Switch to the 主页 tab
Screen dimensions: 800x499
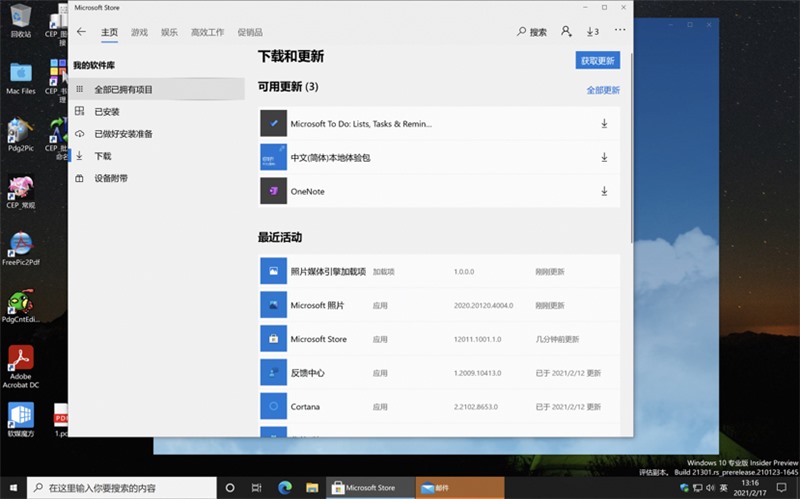coord(109,32)
